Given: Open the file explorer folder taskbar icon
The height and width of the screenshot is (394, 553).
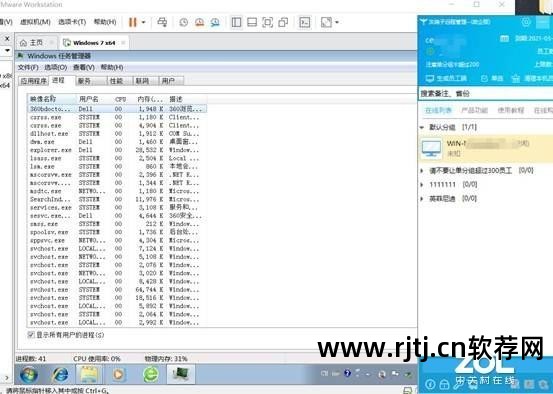Looking at the screenshot, I should 89,374.
